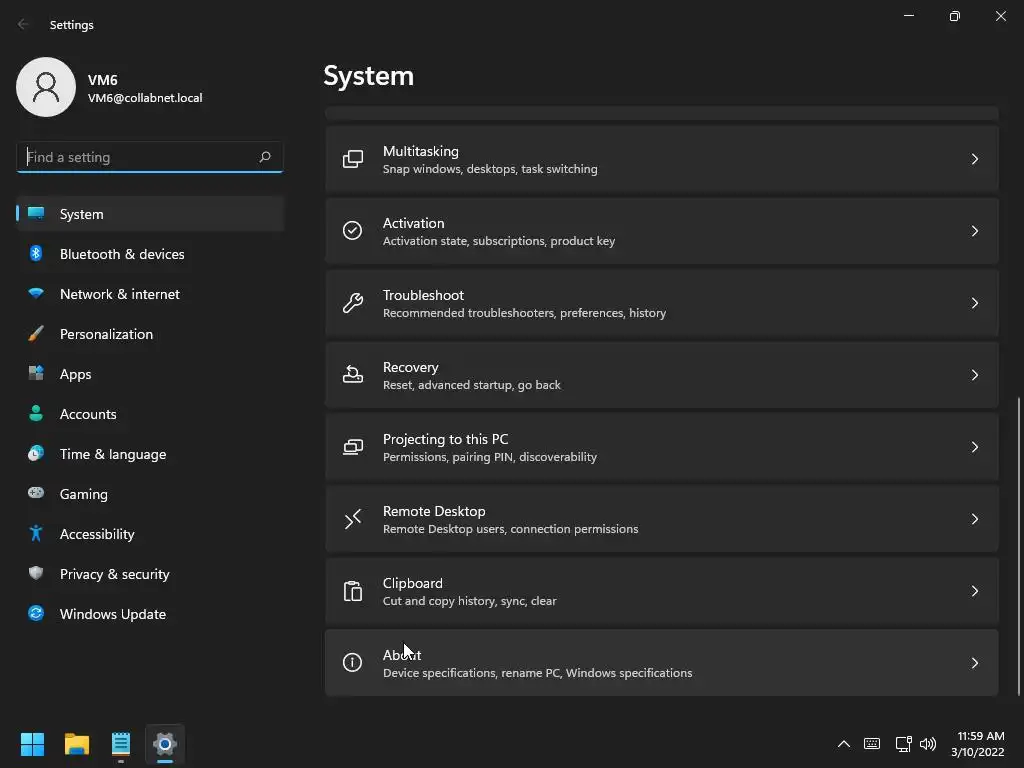This screenshot has height=768, width=1024.
Task: Click the Personalization paintbrush icon
Action: pos(36,334)
